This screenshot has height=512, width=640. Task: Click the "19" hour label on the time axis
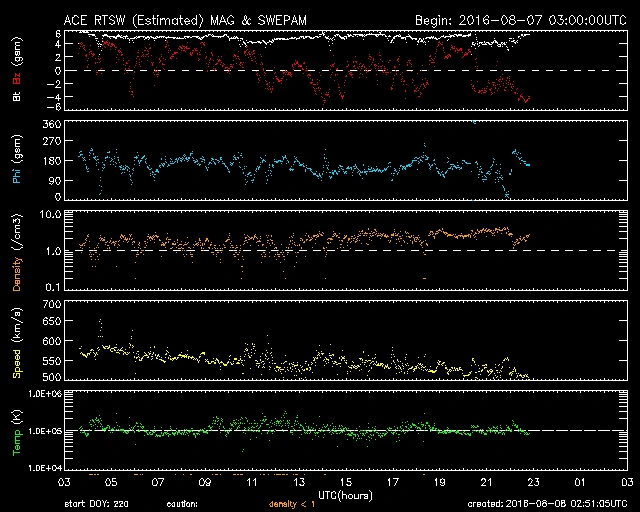[440, 482]
